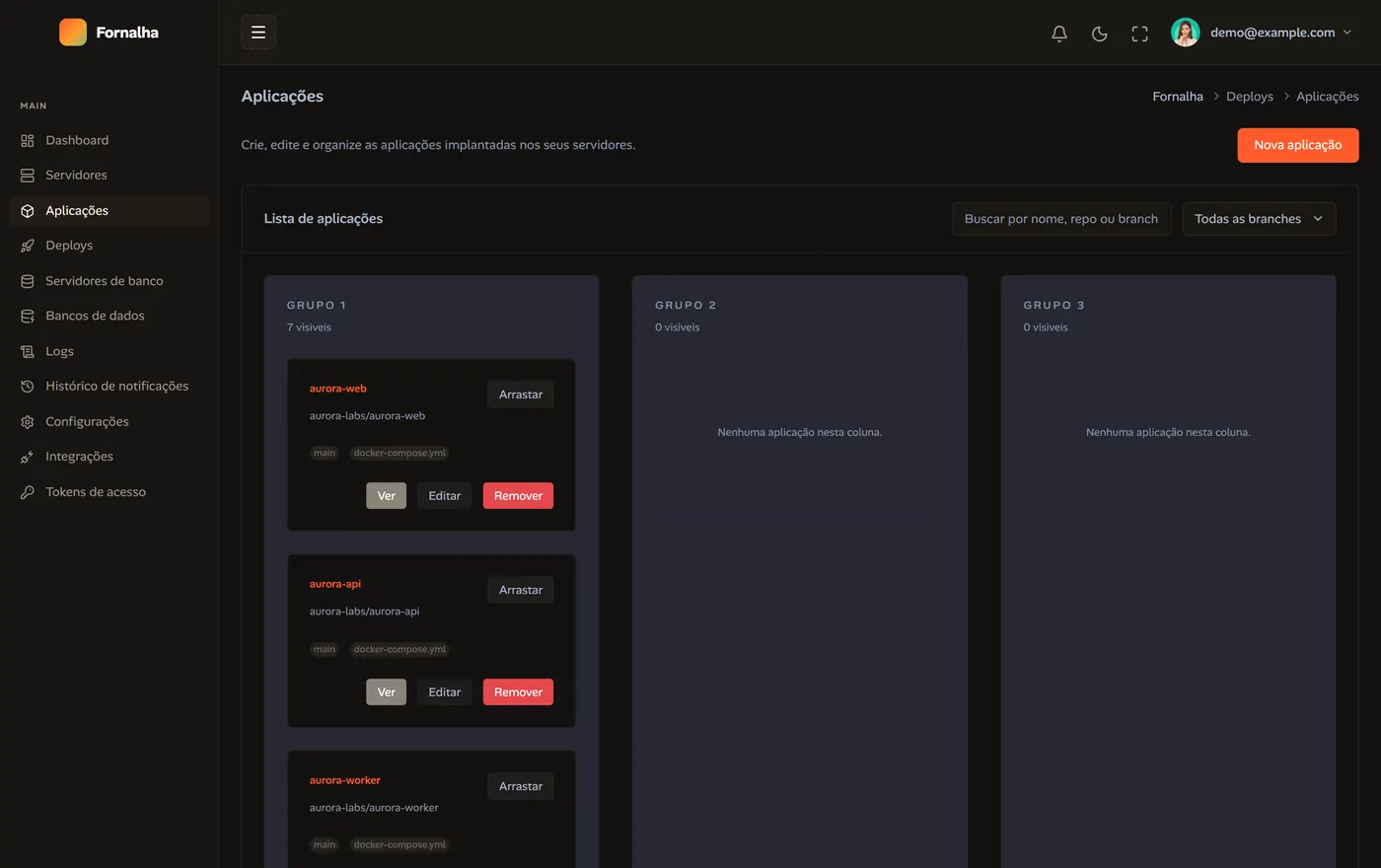The width and height of the screenshot is (1381, 868).
Task: Click Editar on the aurora-api card
Action: (445, 692)
